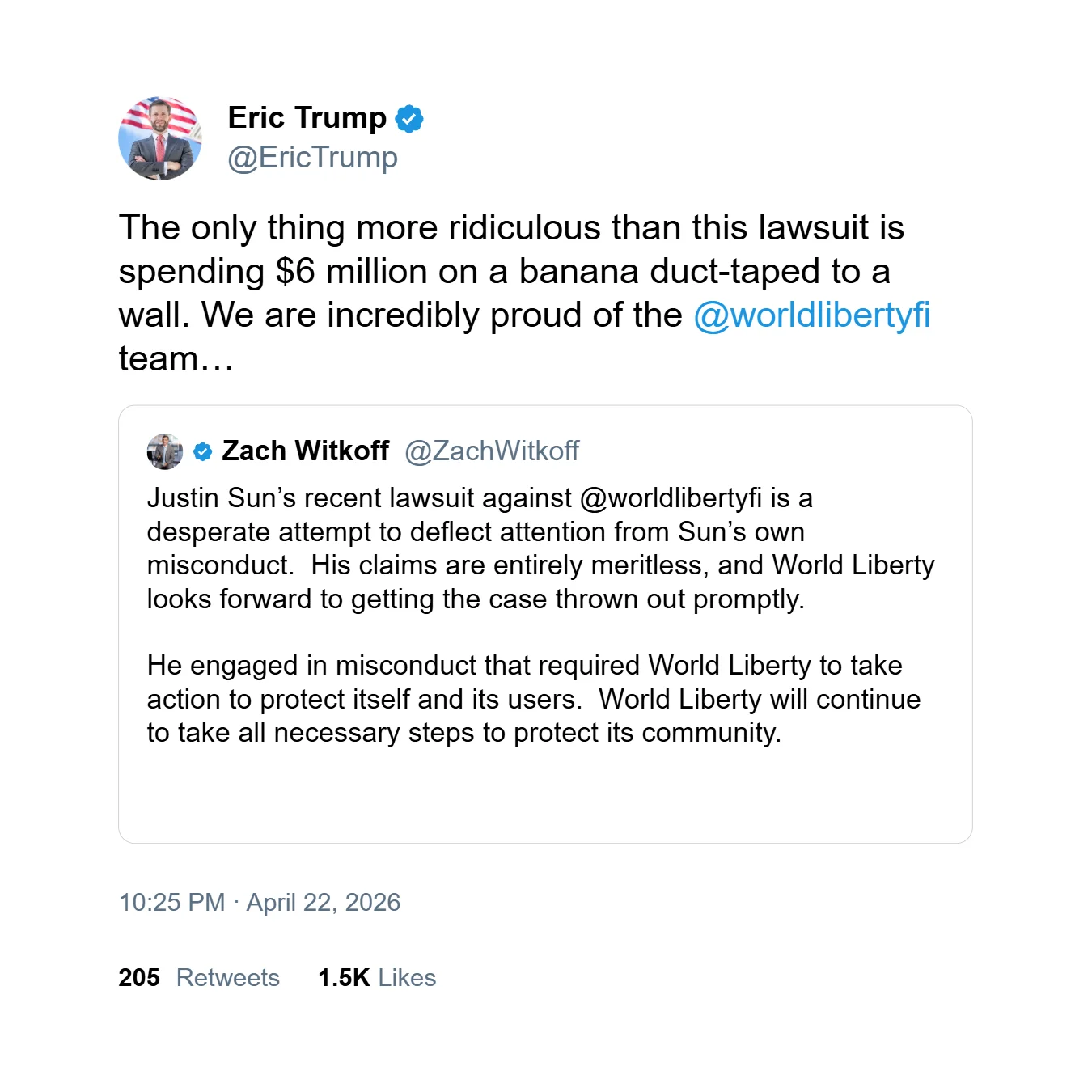Click the April 22, 2026 date
The image size is (1092, 1092).
pyautogui.click(x=324, y=903)
